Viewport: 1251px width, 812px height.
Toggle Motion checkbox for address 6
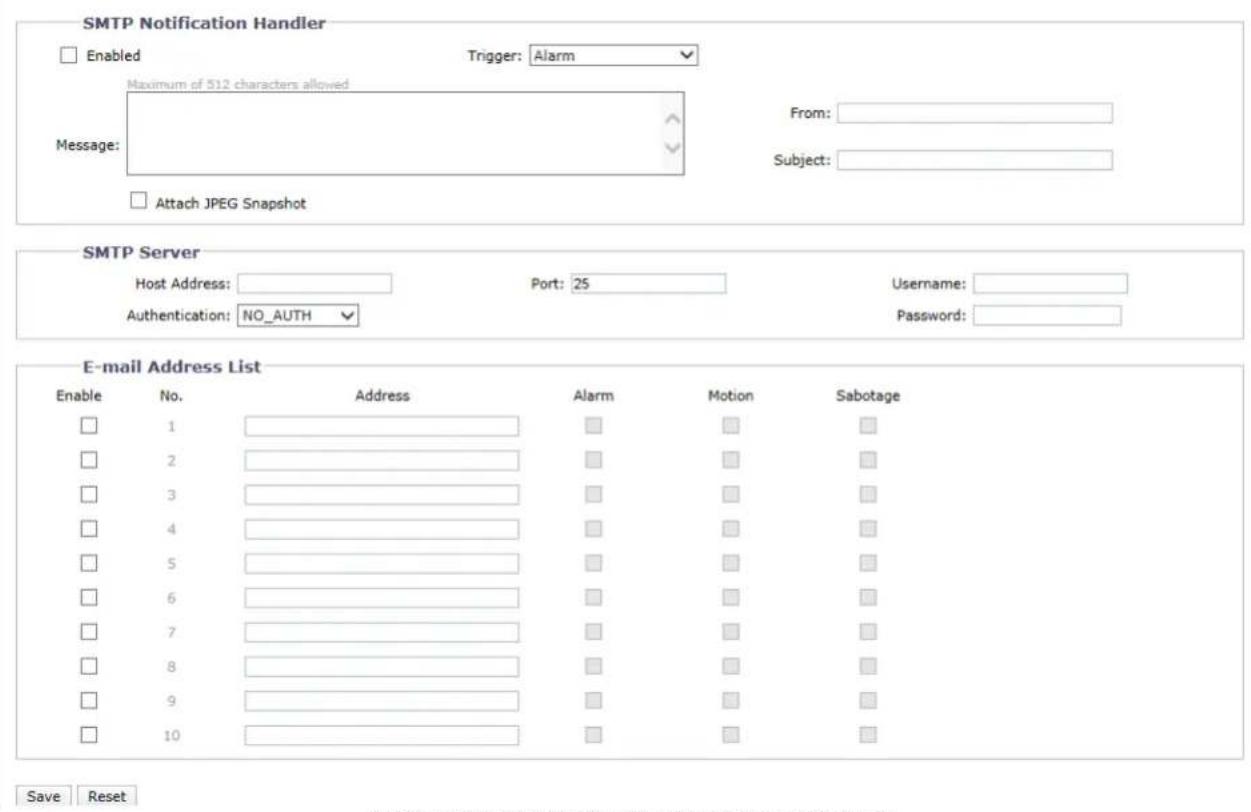[x=731, y=597]
